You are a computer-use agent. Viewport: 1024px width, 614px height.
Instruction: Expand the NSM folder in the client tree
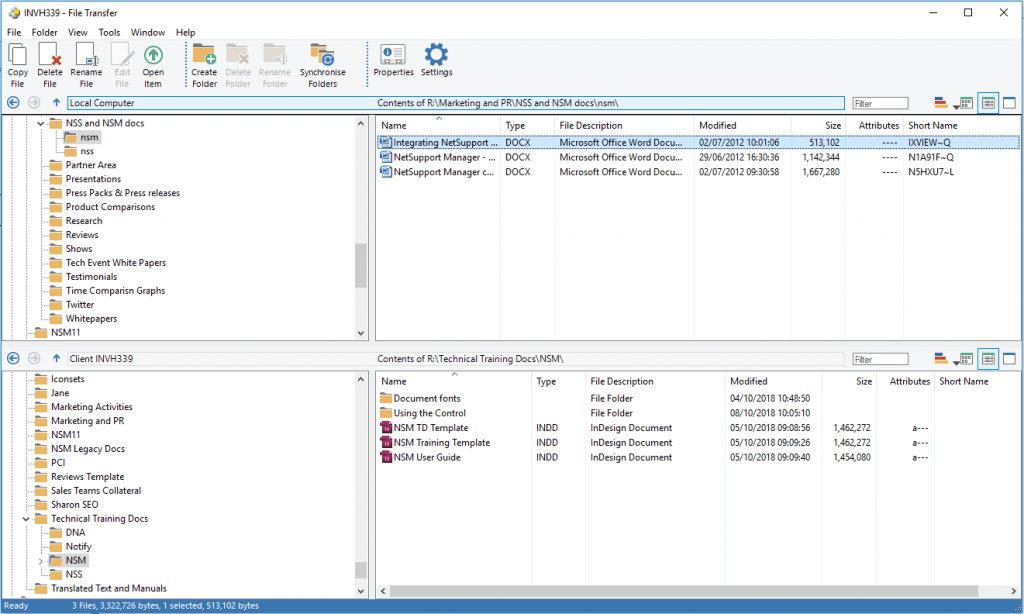click(41, 561)
